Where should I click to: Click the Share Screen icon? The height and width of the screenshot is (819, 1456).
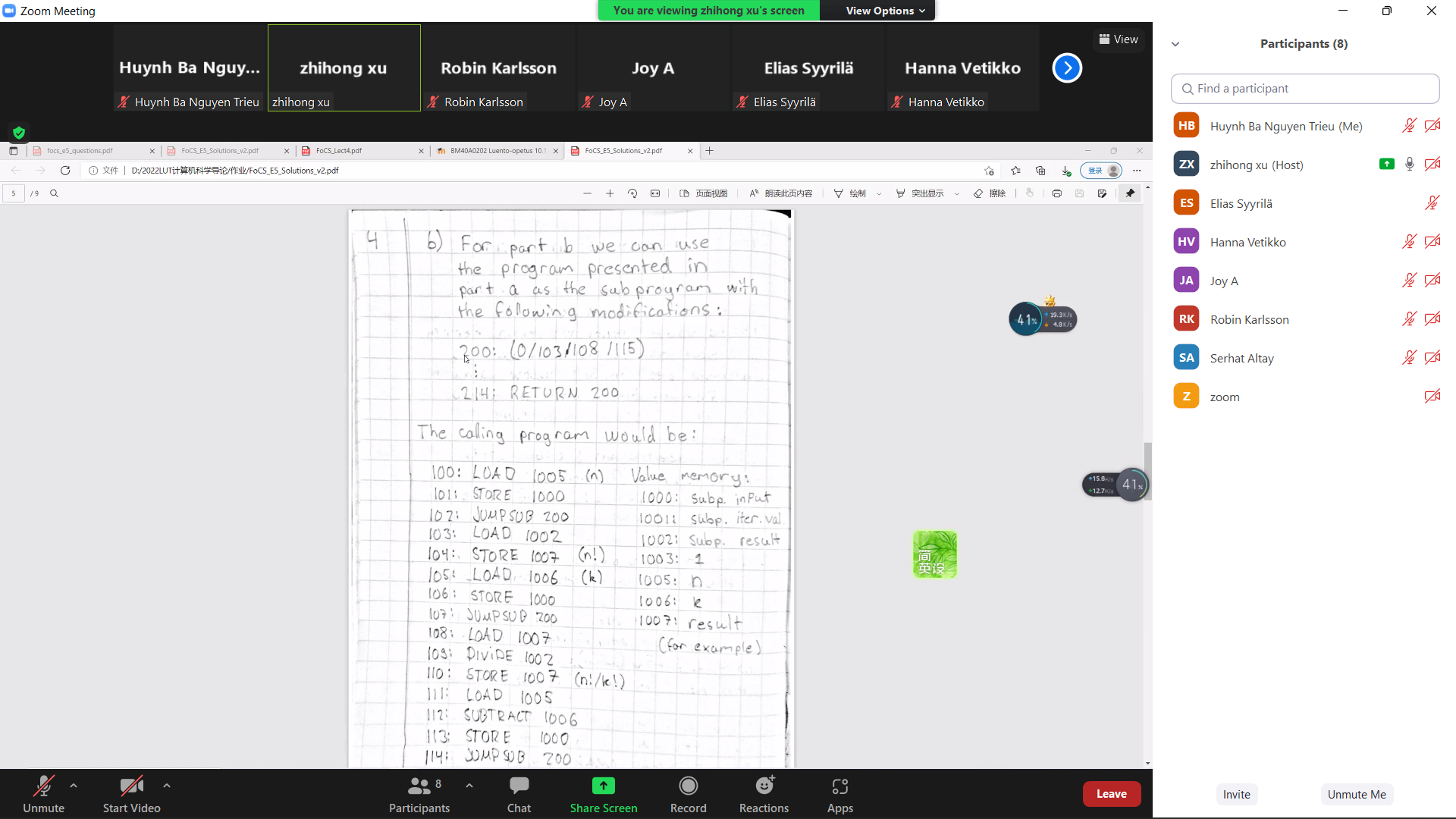[x=603, y=786]
